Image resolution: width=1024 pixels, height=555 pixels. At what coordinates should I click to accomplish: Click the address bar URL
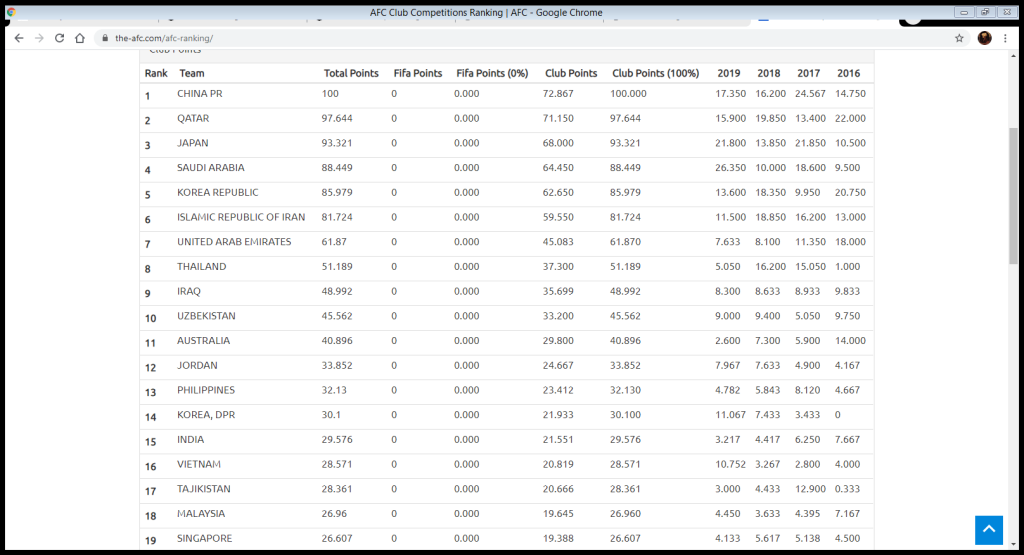pyautogui.click(x=164, y=39)
